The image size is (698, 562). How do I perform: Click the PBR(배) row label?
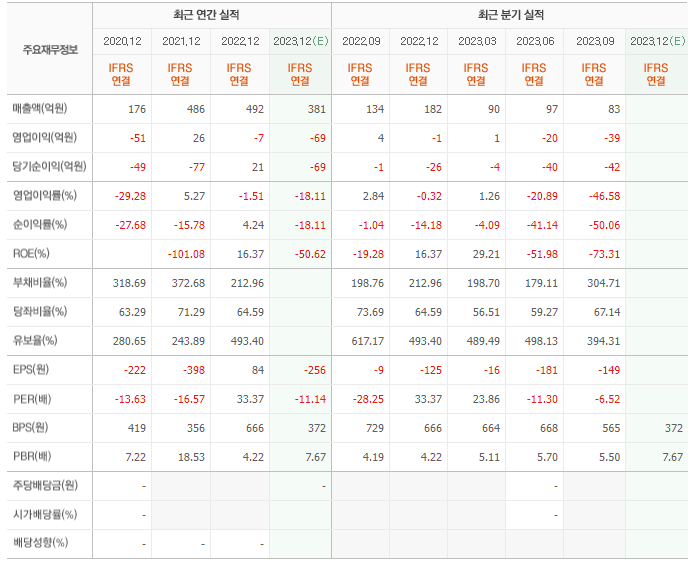[x=32, y=456]
